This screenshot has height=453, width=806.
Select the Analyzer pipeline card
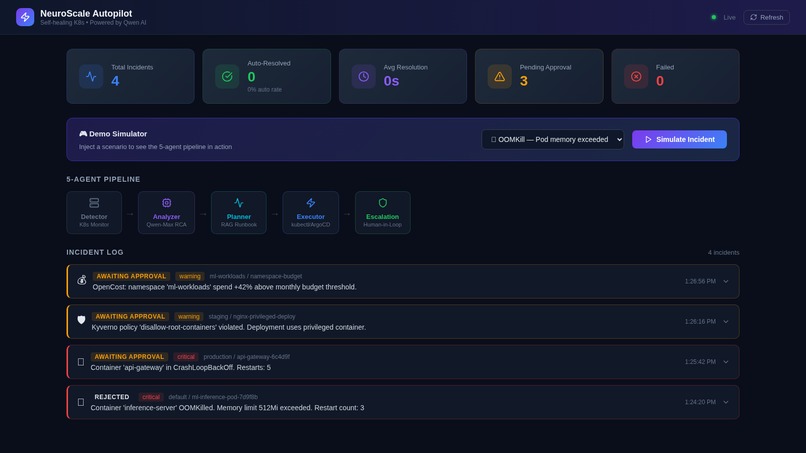coord(167,212)
